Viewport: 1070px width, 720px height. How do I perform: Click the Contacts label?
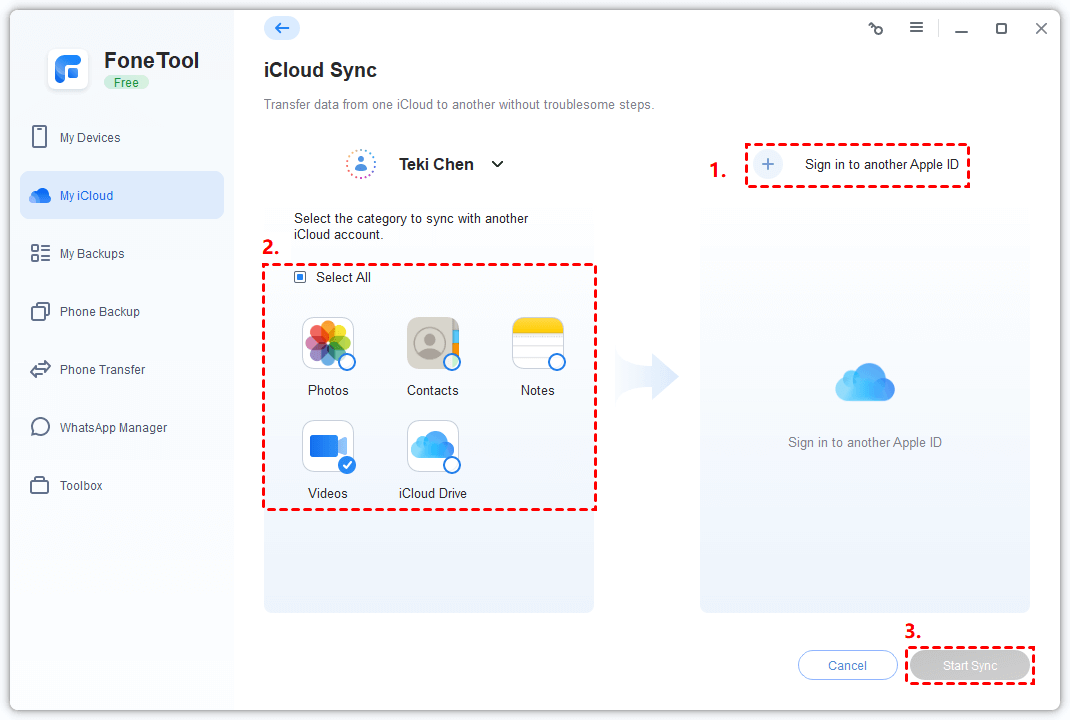(433, 390)
